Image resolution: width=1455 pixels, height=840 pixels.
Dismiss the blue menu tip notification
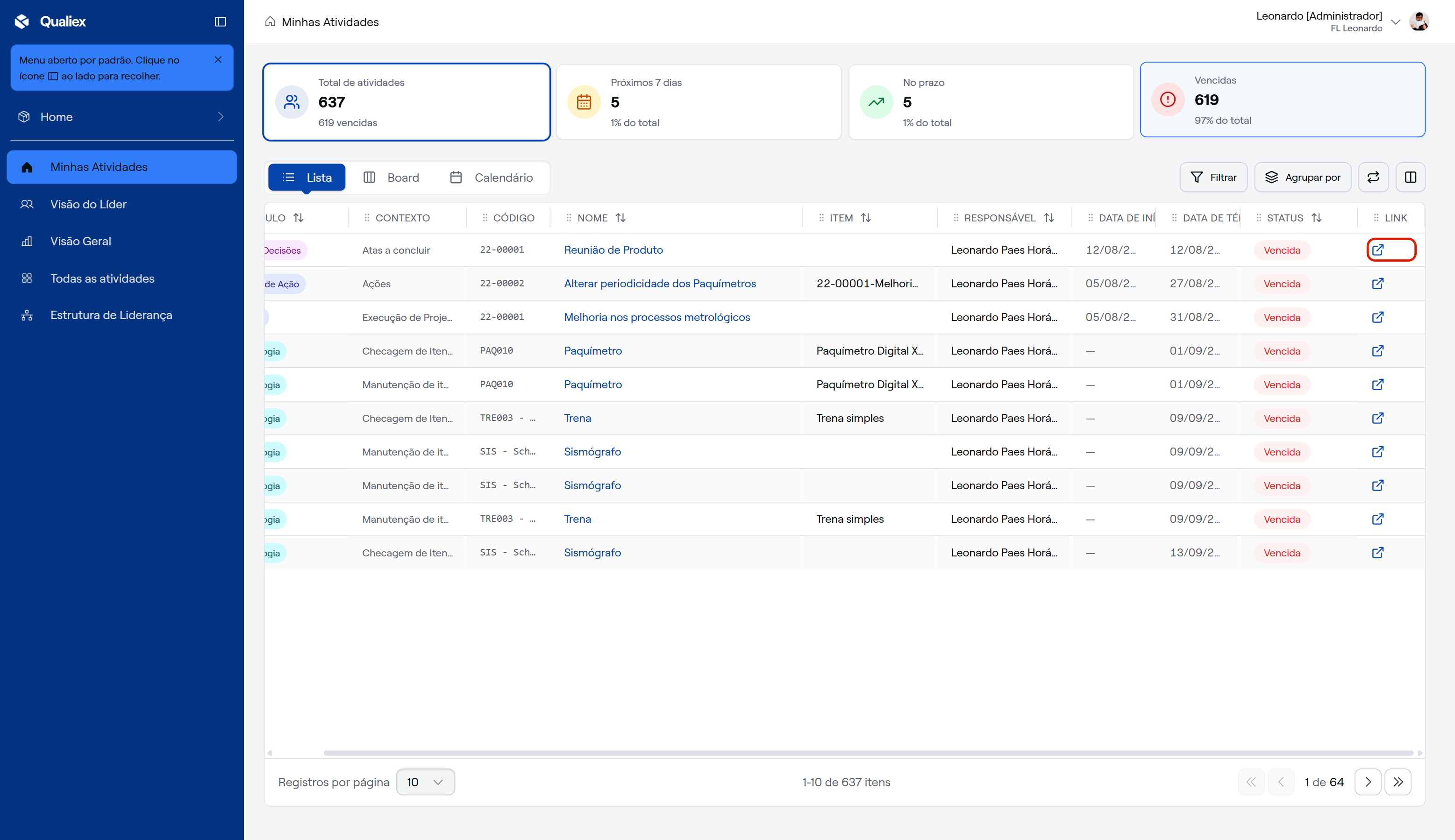218,60
